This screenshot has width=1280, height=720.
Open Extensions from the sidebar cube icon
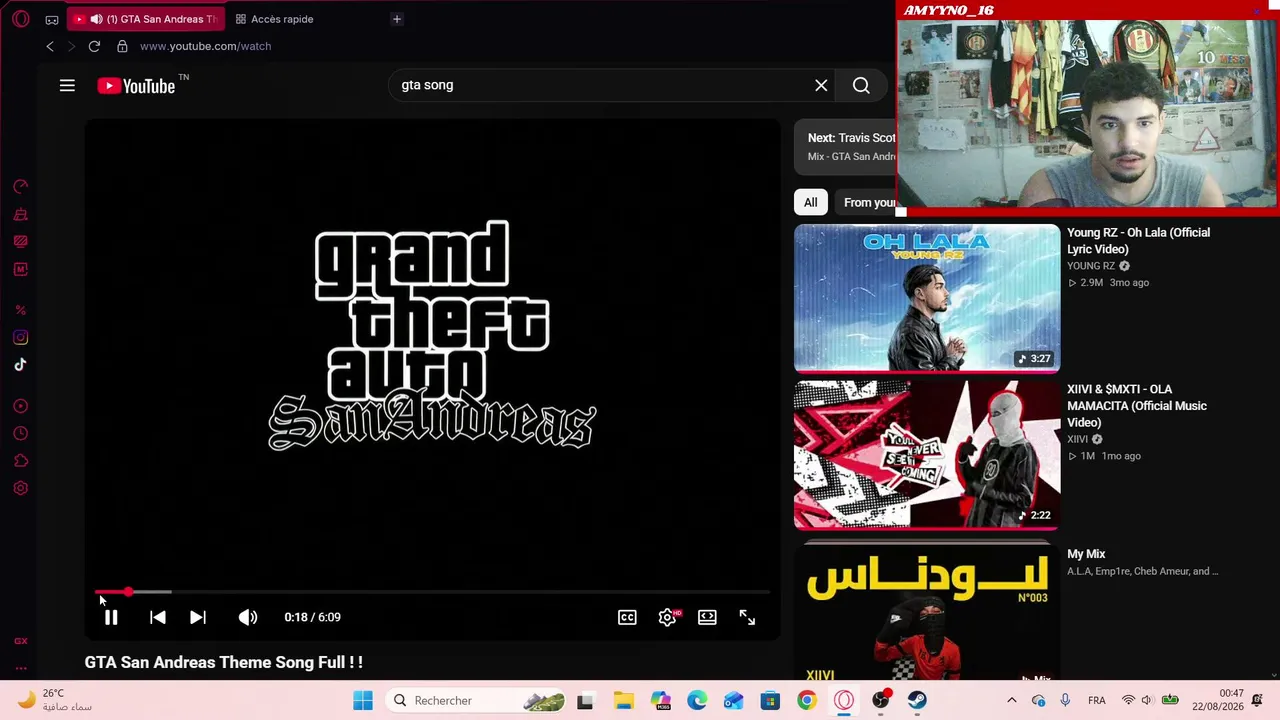tap(20, 461)
